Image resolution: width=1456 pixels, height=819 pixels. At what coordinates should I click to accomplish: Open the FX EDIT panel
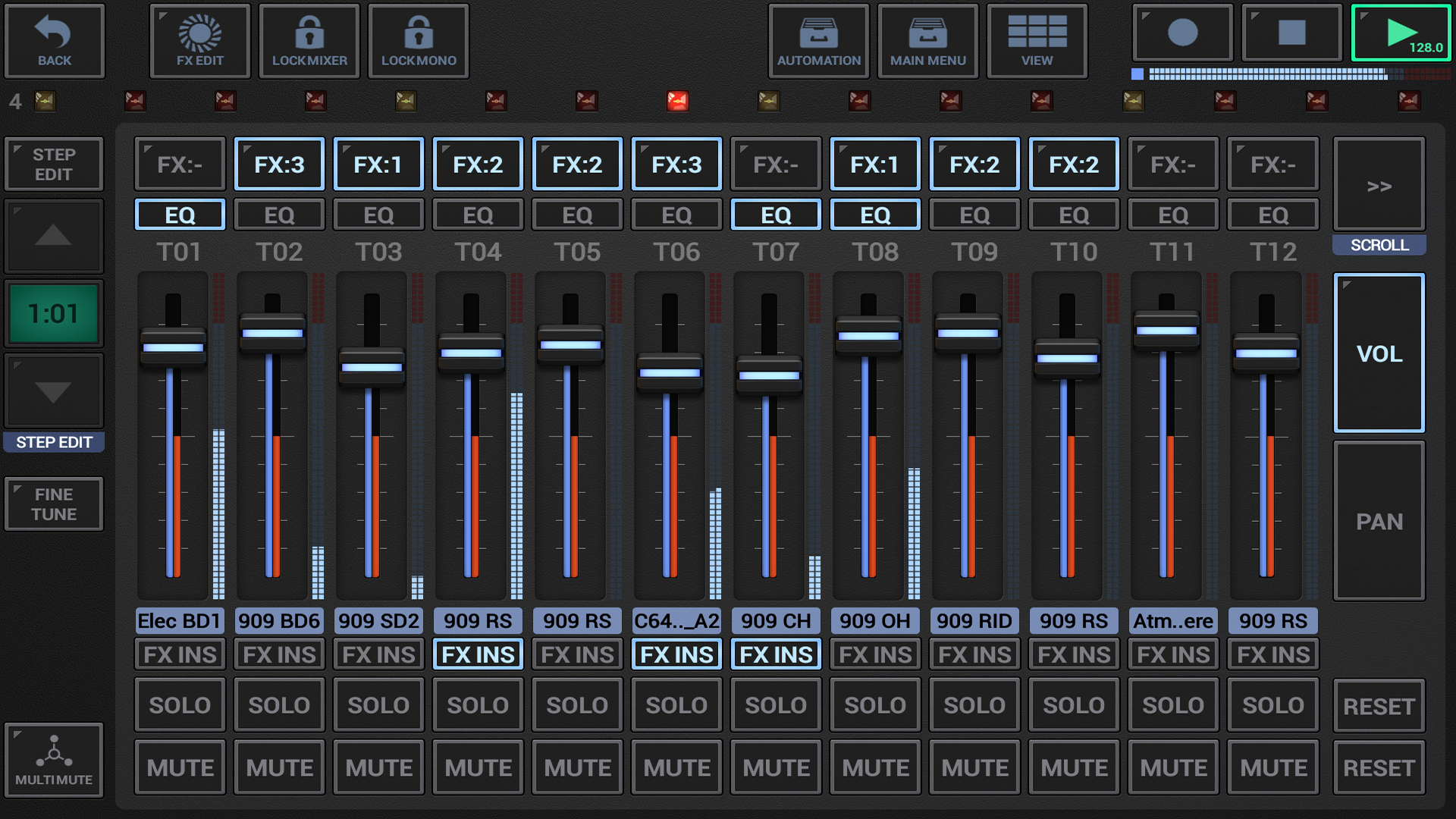(x=199, y=41)
